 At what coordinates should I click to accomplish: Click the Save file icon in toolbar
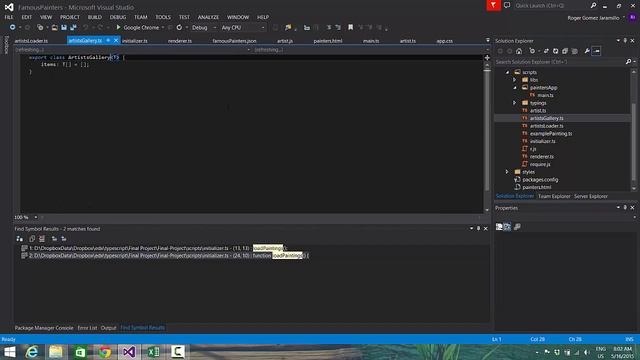click(x=64, y=27)
